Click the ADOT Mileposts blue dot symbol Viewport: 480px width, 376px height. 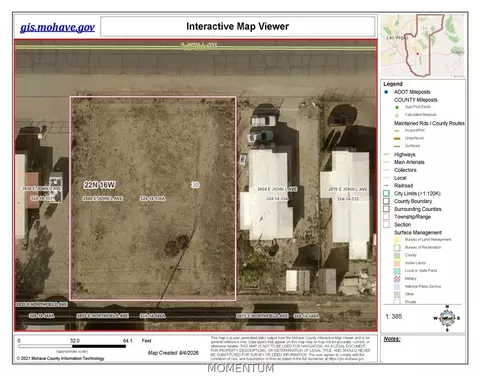pyautogui.click(x=386, y=92)
